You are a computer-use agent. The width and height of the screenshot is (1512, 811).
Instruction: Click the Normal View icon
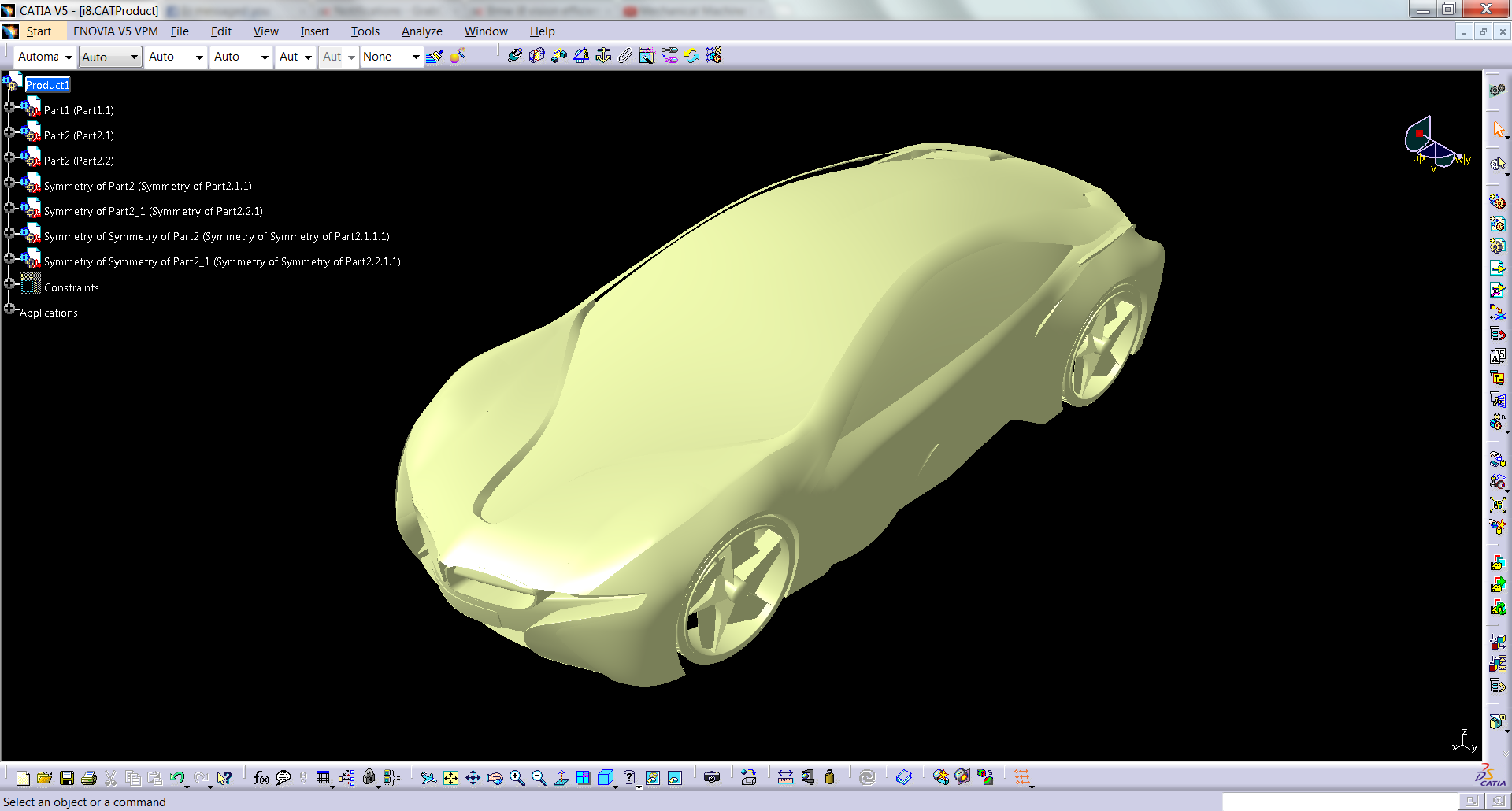(x=561, y=778)
